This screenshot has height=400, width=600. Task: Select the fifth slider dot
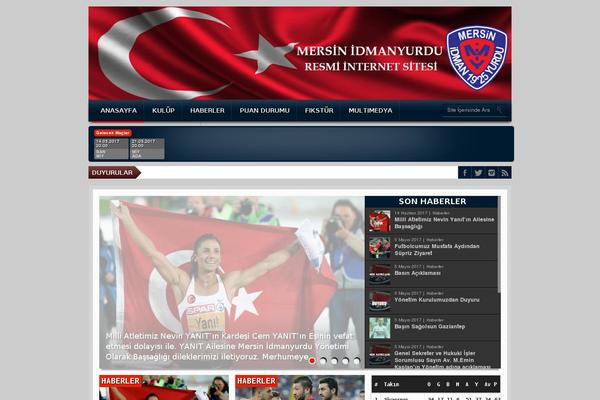[x=357, y=361]
